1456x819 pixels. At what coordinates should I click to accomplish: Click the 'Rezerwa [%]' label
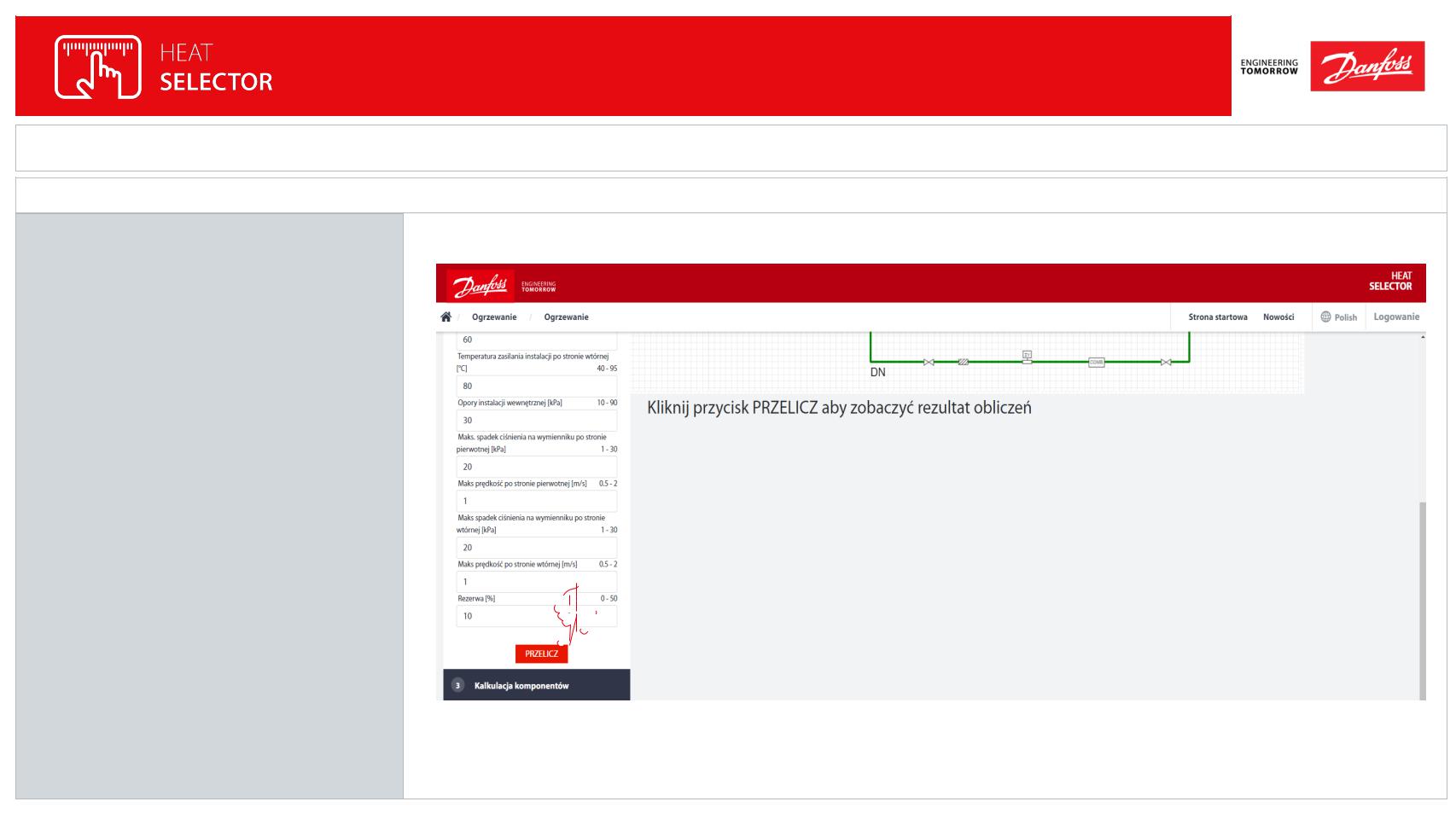(476, 599)
